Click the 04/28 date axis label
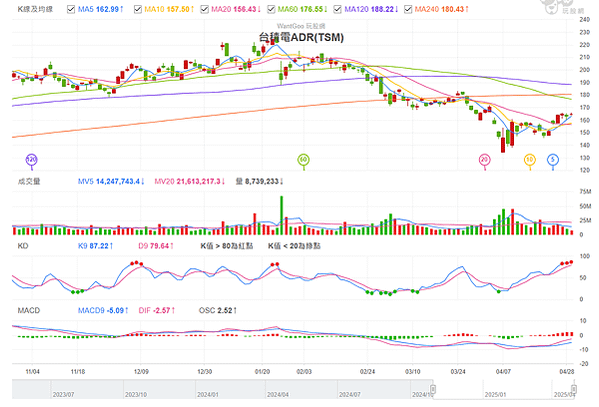The image size is (599, 407). [x=567, y=371]
